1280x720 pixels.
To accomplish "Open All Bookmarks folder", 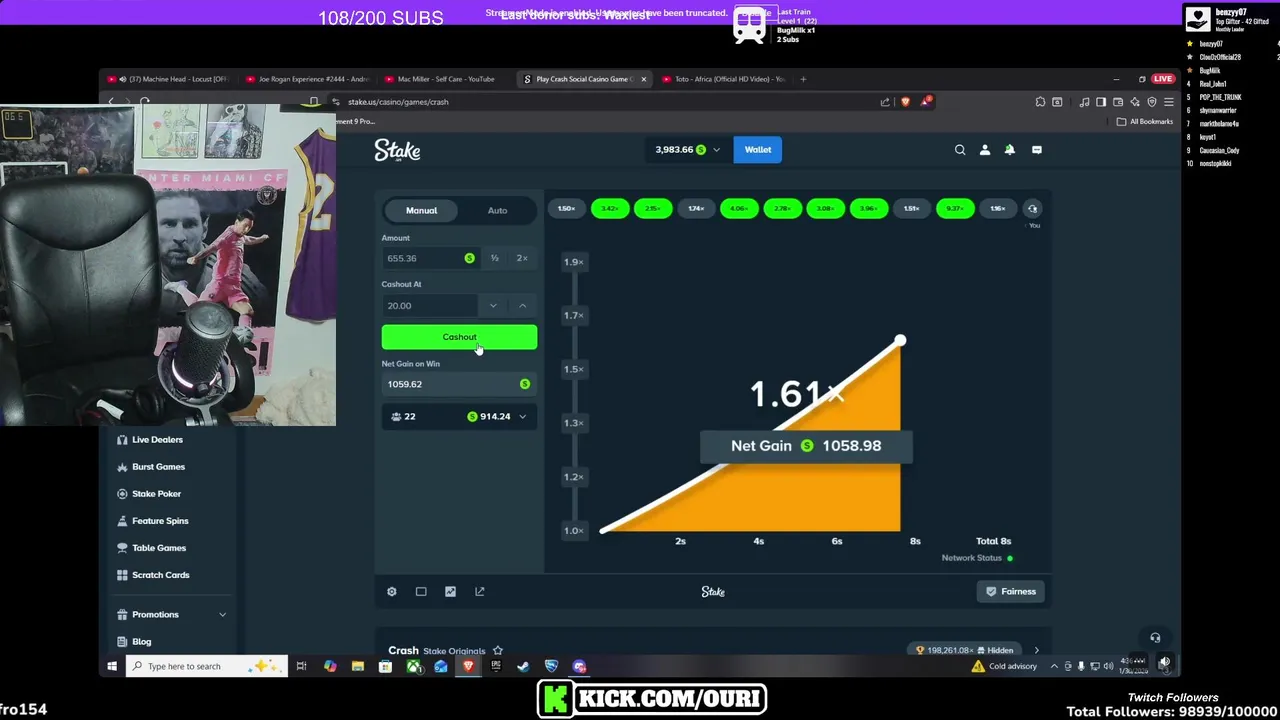I will click(x=1145, y=122).
